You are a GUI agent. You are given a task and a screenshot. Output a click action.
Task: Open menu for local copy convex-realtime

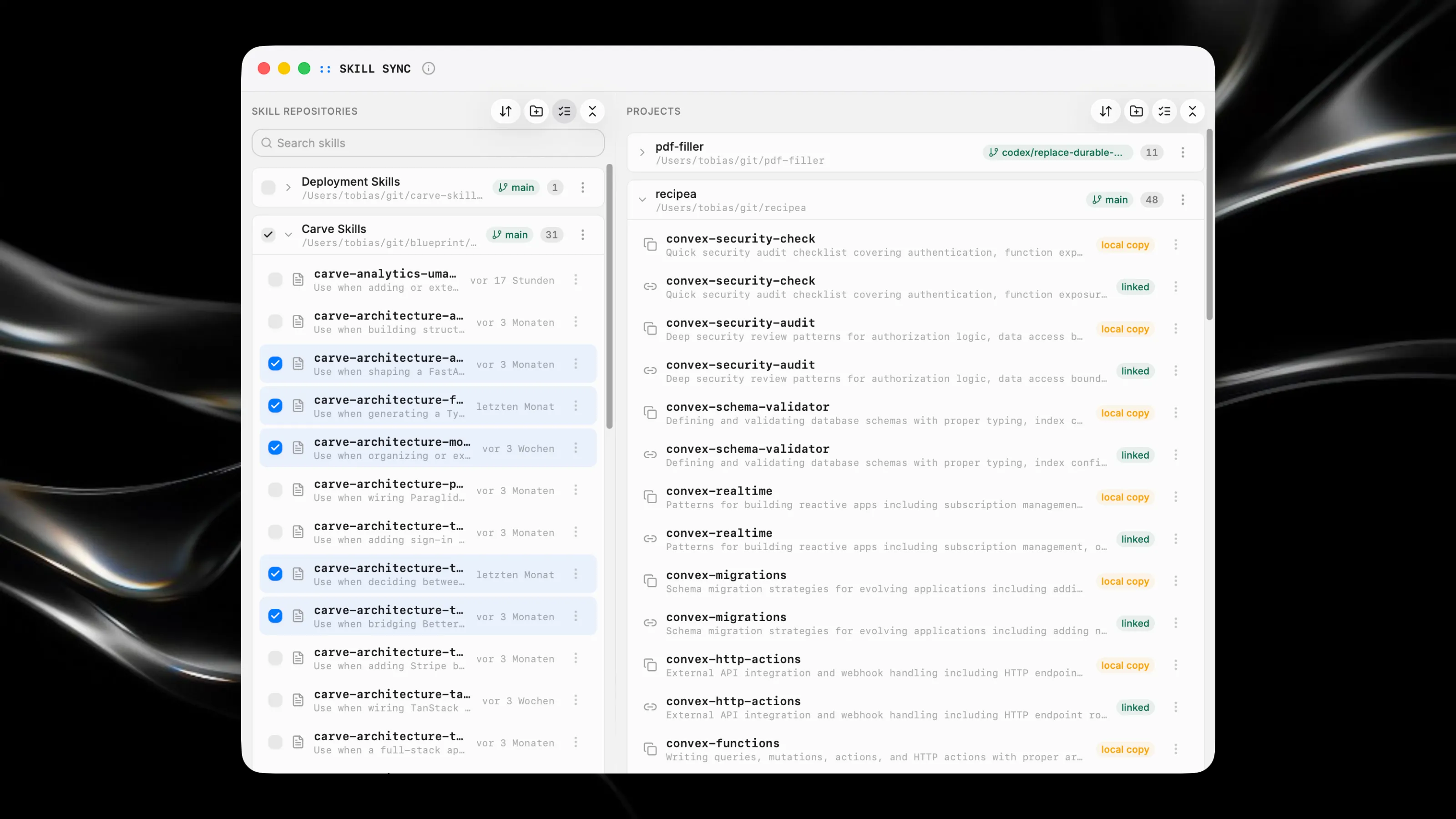click(1176, 496)
